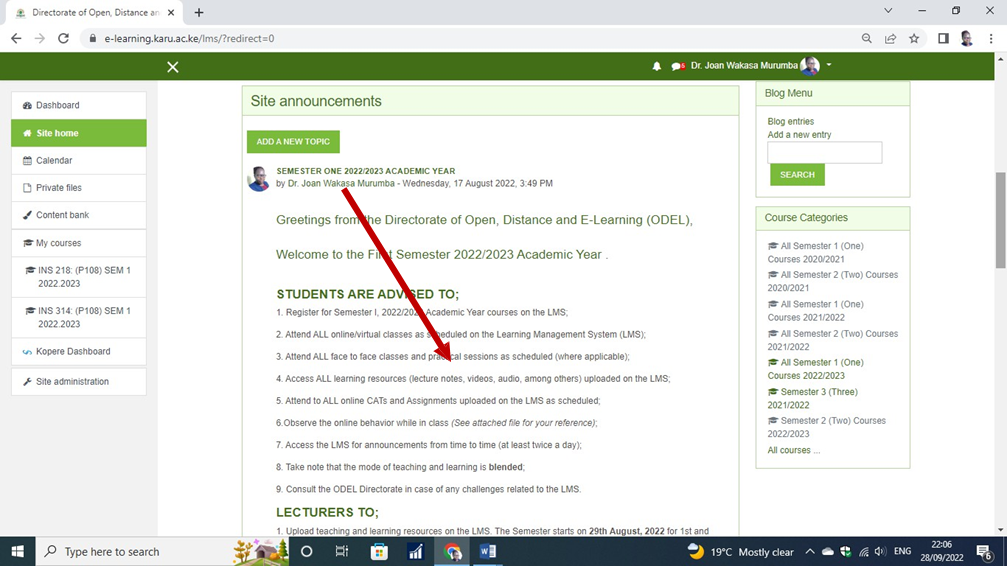1007x566 pixels.
Task: Open All Semester 2 (Two) Courses 2020/2021
Action: tap(833, 281)
